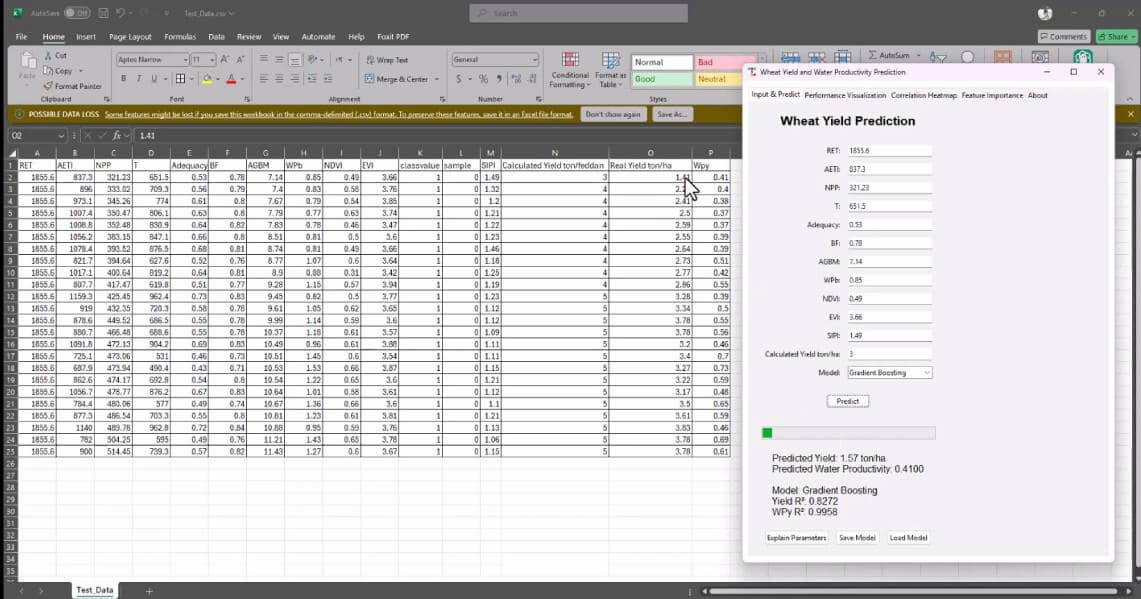Click Decrease Decimal icon

[532, 79]
